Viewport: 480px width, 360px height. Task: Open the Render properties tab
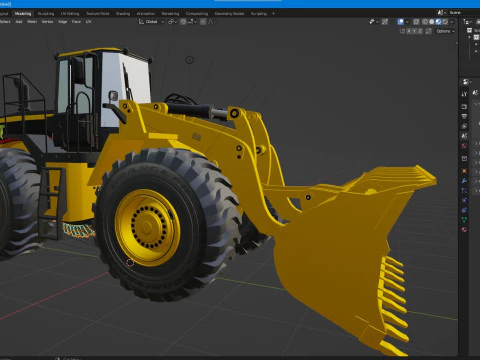pos(464,107)
